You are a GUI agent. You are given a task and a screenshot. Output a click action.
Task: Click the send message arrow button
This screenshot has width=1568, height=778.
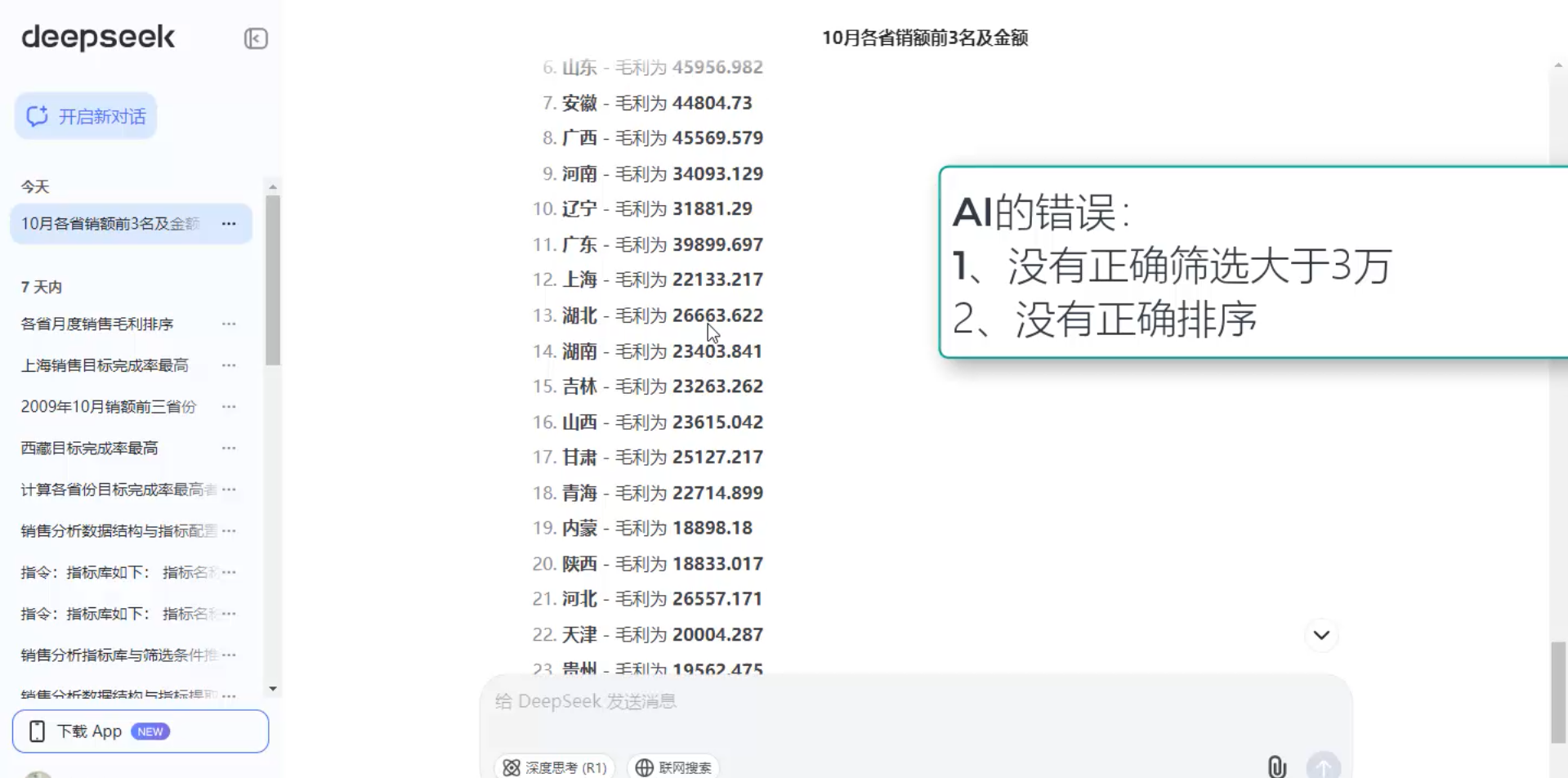(x=1323, y=767)
